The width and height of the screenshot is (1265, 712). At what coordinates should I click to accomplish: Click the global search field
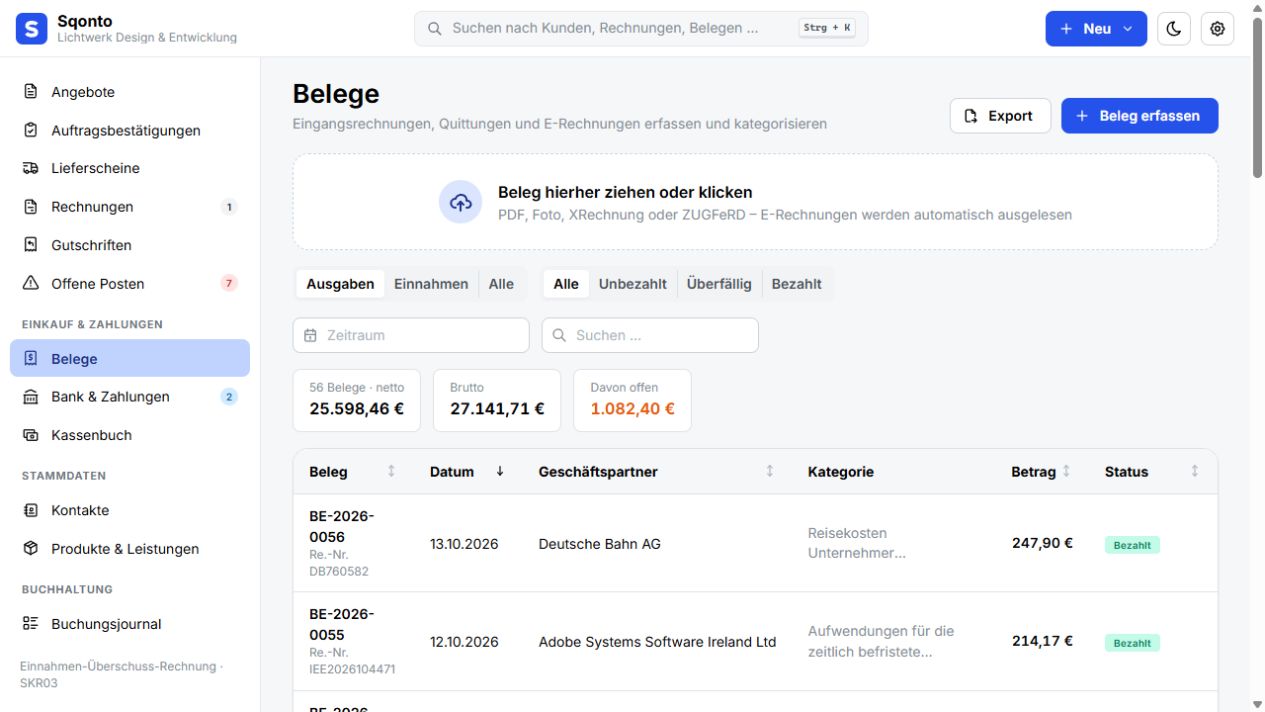coord(641,29)
